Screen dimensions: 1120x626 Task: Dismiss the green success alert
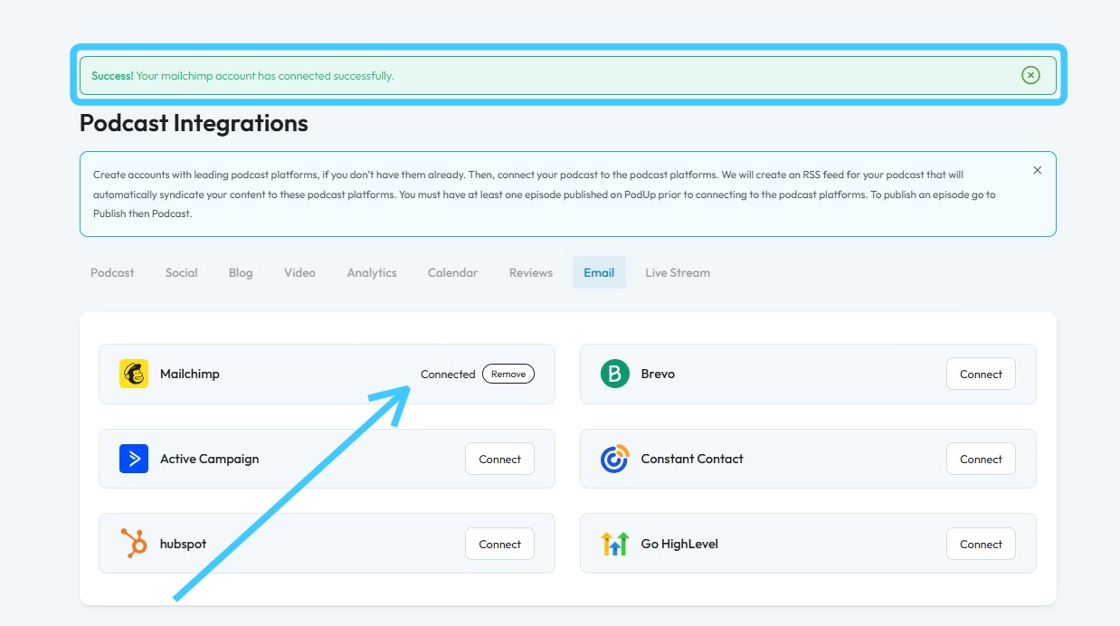1030,75
